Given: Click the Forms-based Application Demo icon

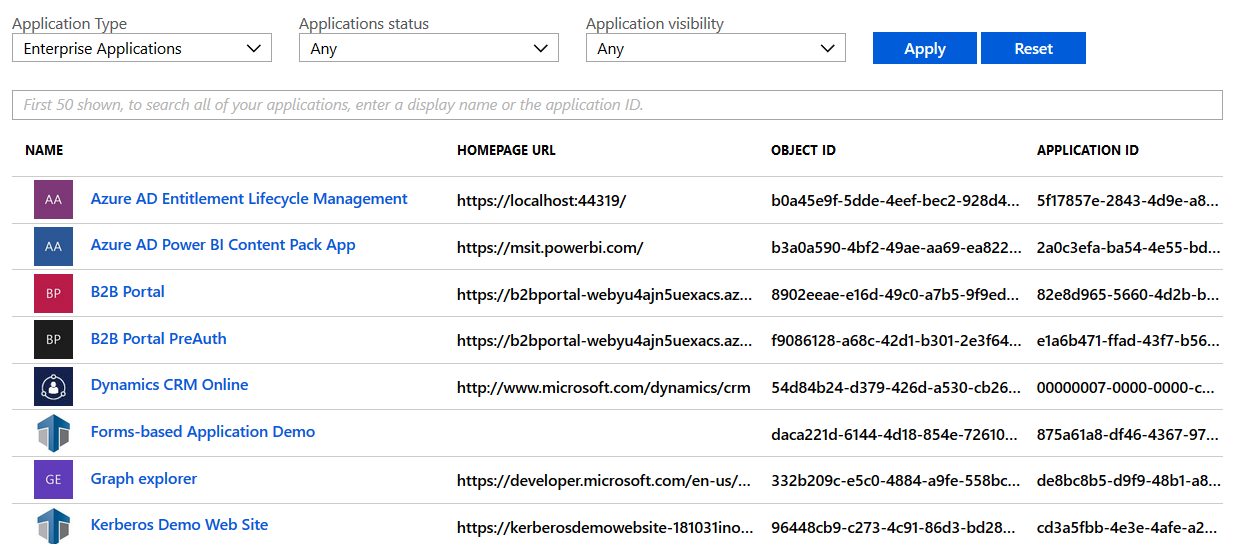Looking at the screenshot, I should tap(53, 433).
